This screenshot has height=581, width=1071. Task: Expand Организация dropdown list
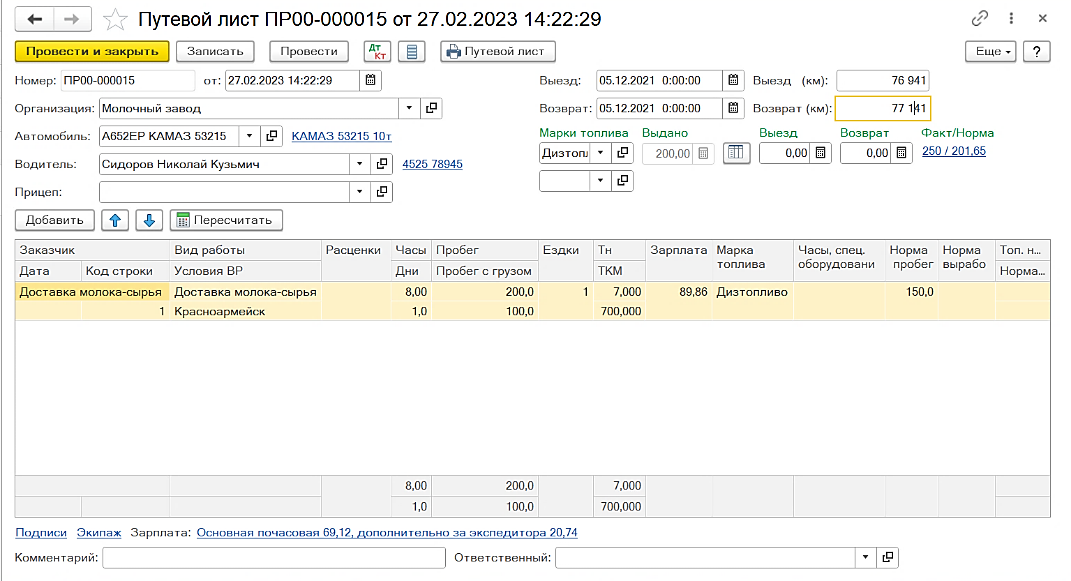click(408, 108)
